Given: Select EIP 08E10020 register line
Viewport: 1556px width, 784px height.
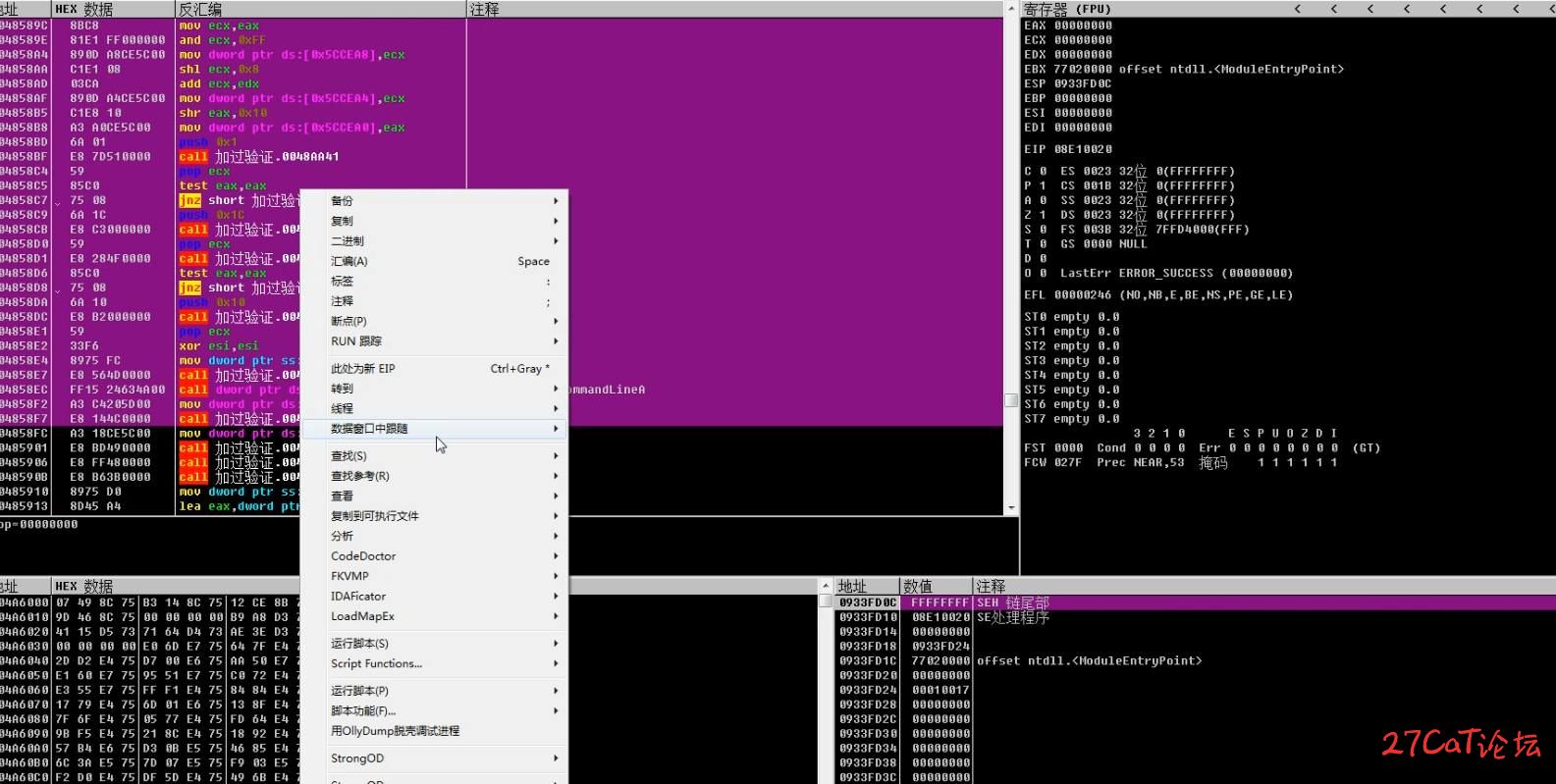Looking at the screenshot, I should tap(1068, 149).
